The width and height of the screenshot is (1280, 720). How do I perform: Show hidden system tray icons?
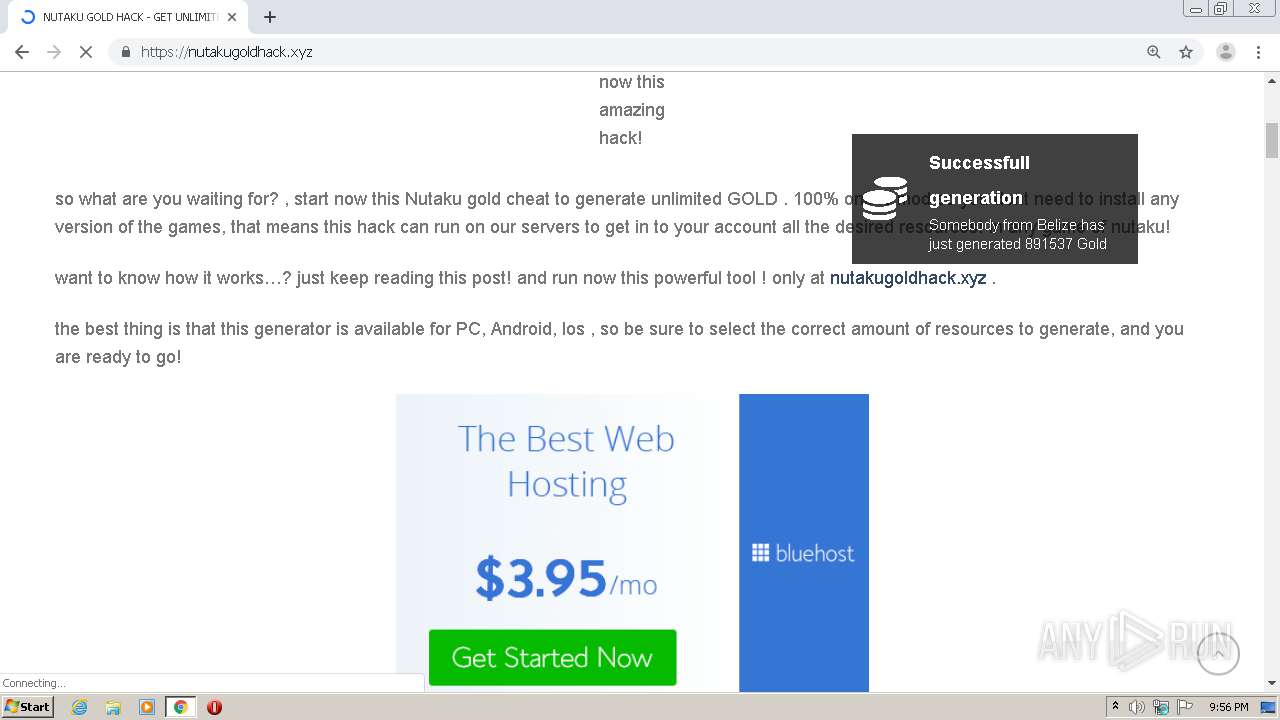[x=1115, y=707]
